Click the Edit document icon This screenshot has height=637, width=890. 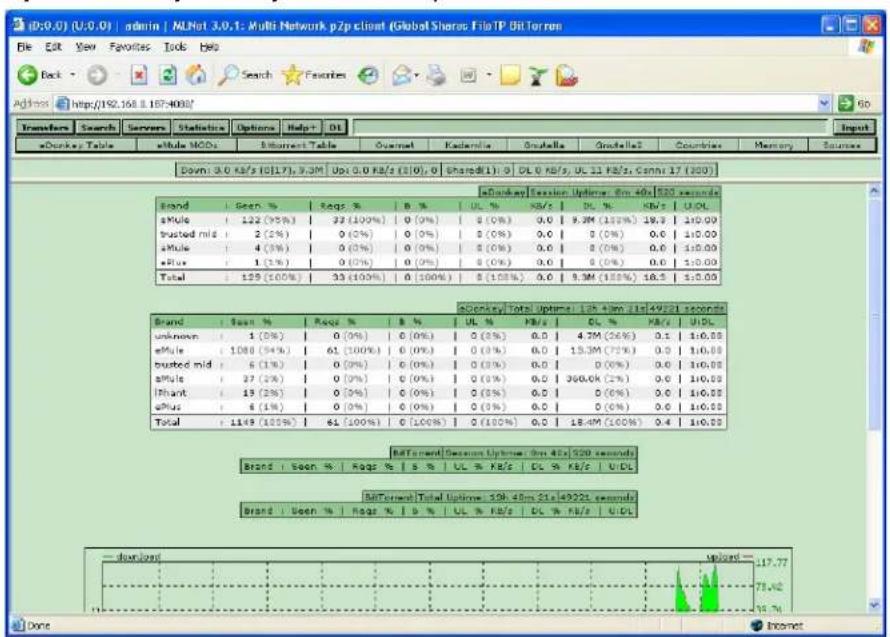[x=468, y=76]
